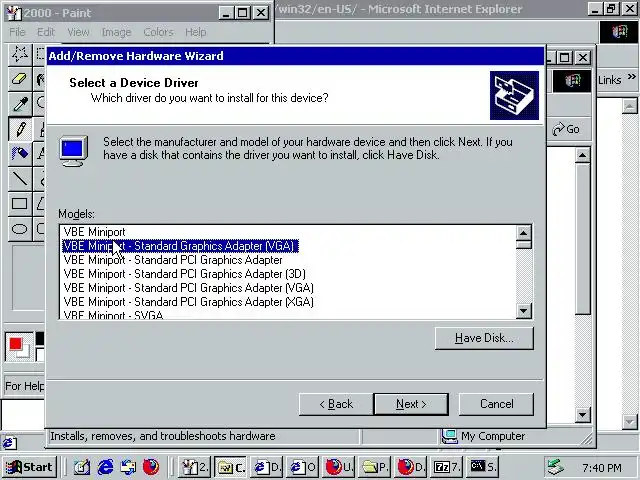Pick the Rectangle shape tool in Paint
The width and height of the screenshot is (640, 480).
pos(20,203)
